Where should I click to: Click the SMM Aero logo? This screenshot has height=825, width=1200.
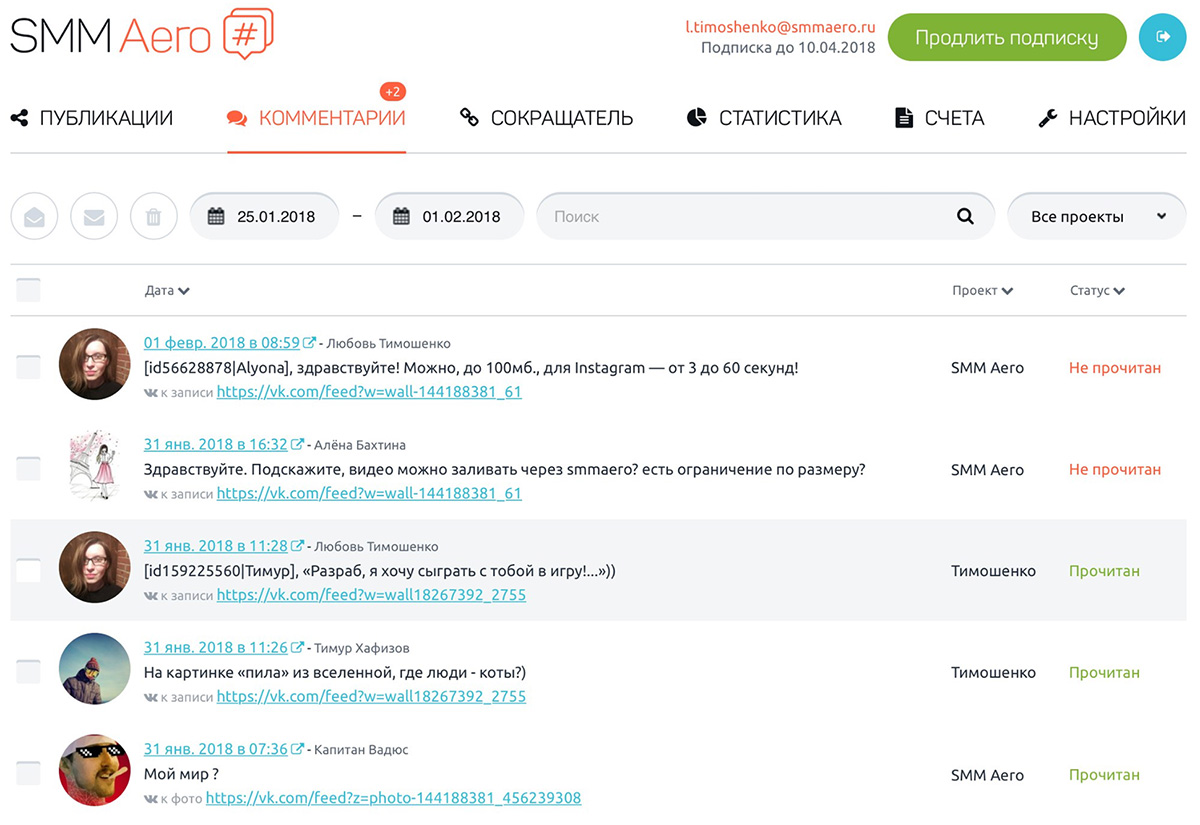[142, 36]
